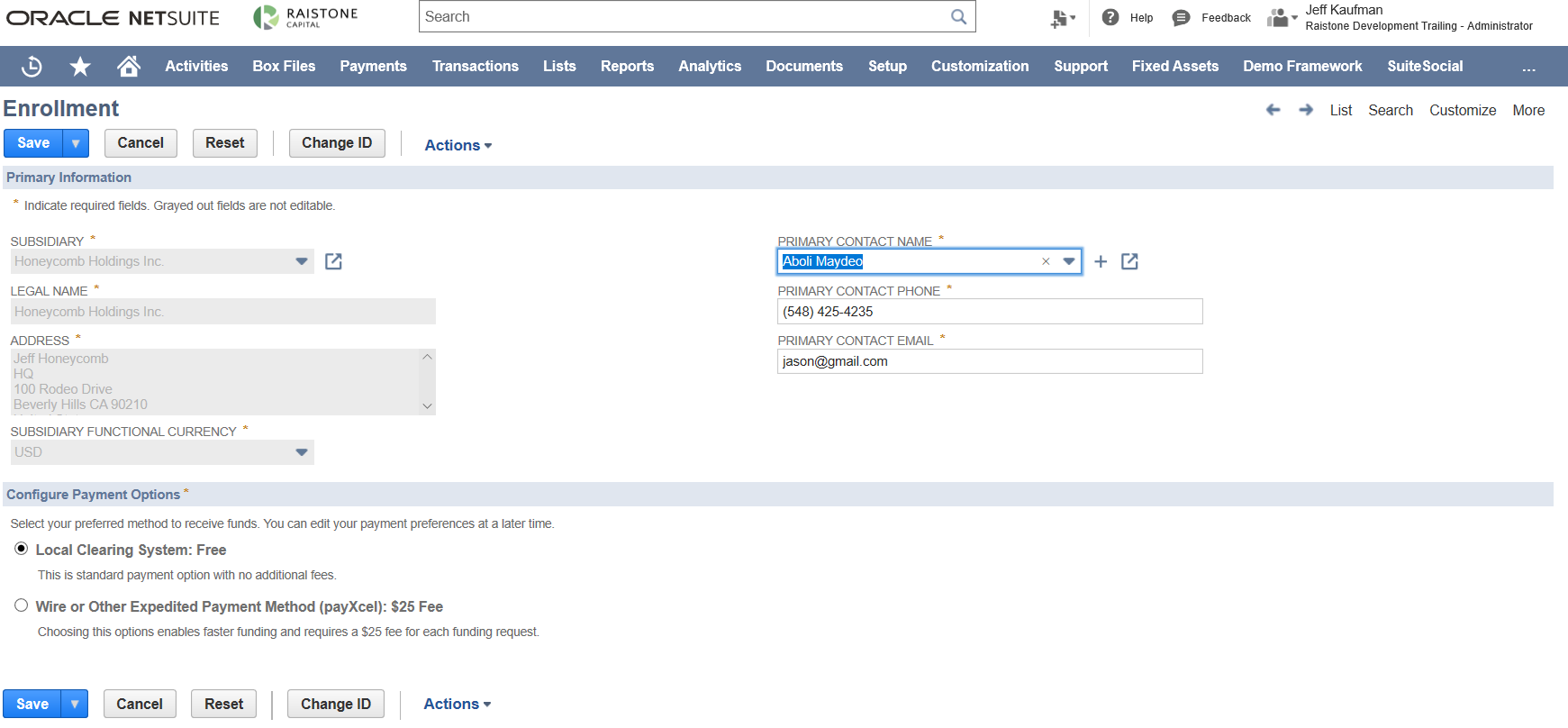Click the global search magnifier icon
The width and height of the screenshot is (1568, 728).
958,17
